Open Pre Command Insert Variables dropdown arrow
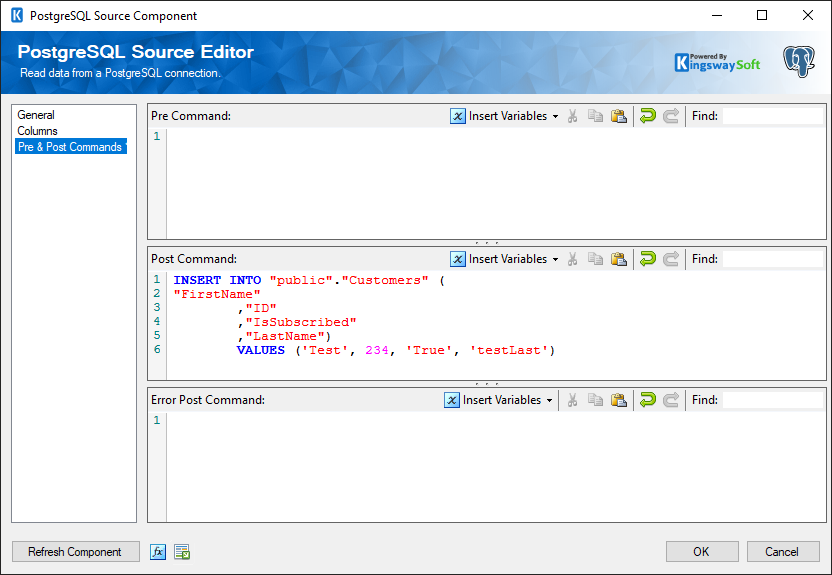Viewport: 832px width, 575px height. [x=556, y=116]
